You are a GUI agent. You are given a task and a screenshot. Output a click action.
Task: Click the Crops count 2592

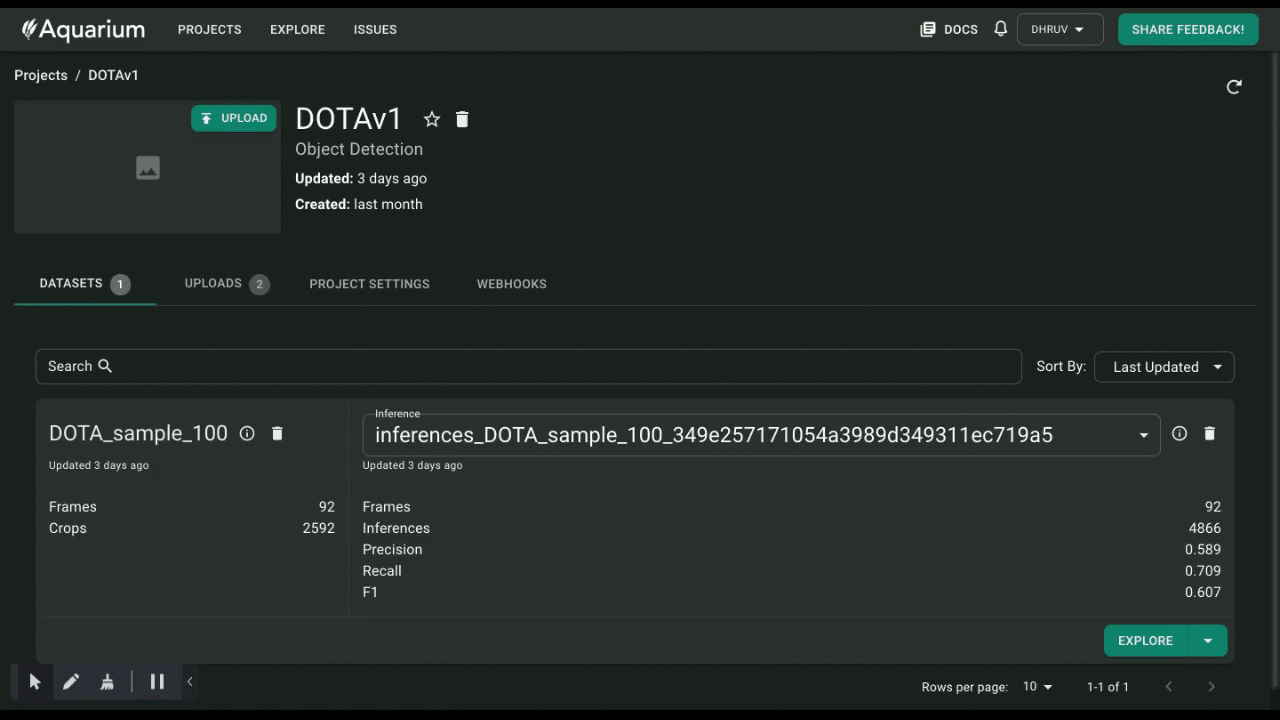pos(319,528)
